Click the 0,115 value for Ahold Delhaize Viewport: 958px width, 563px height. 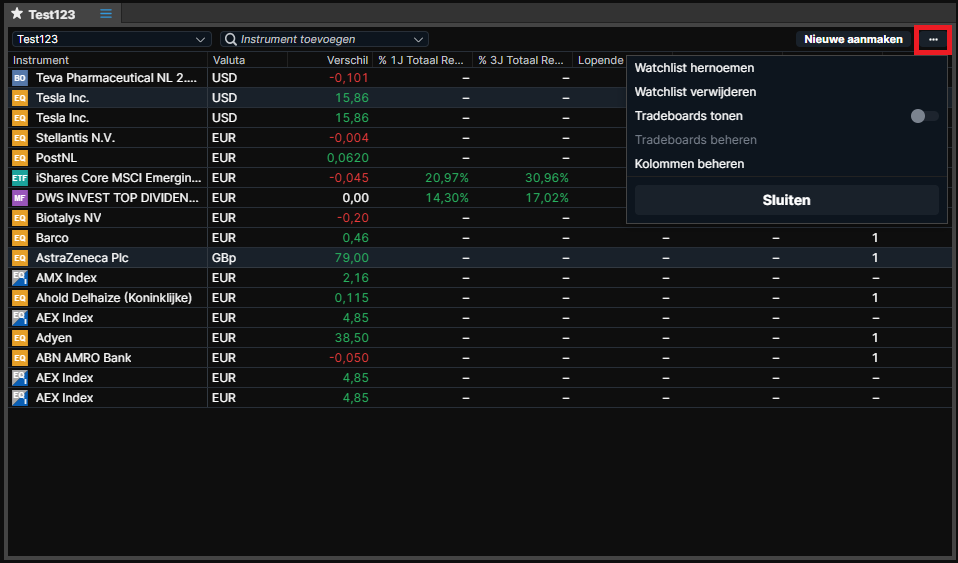click(351, 298)
